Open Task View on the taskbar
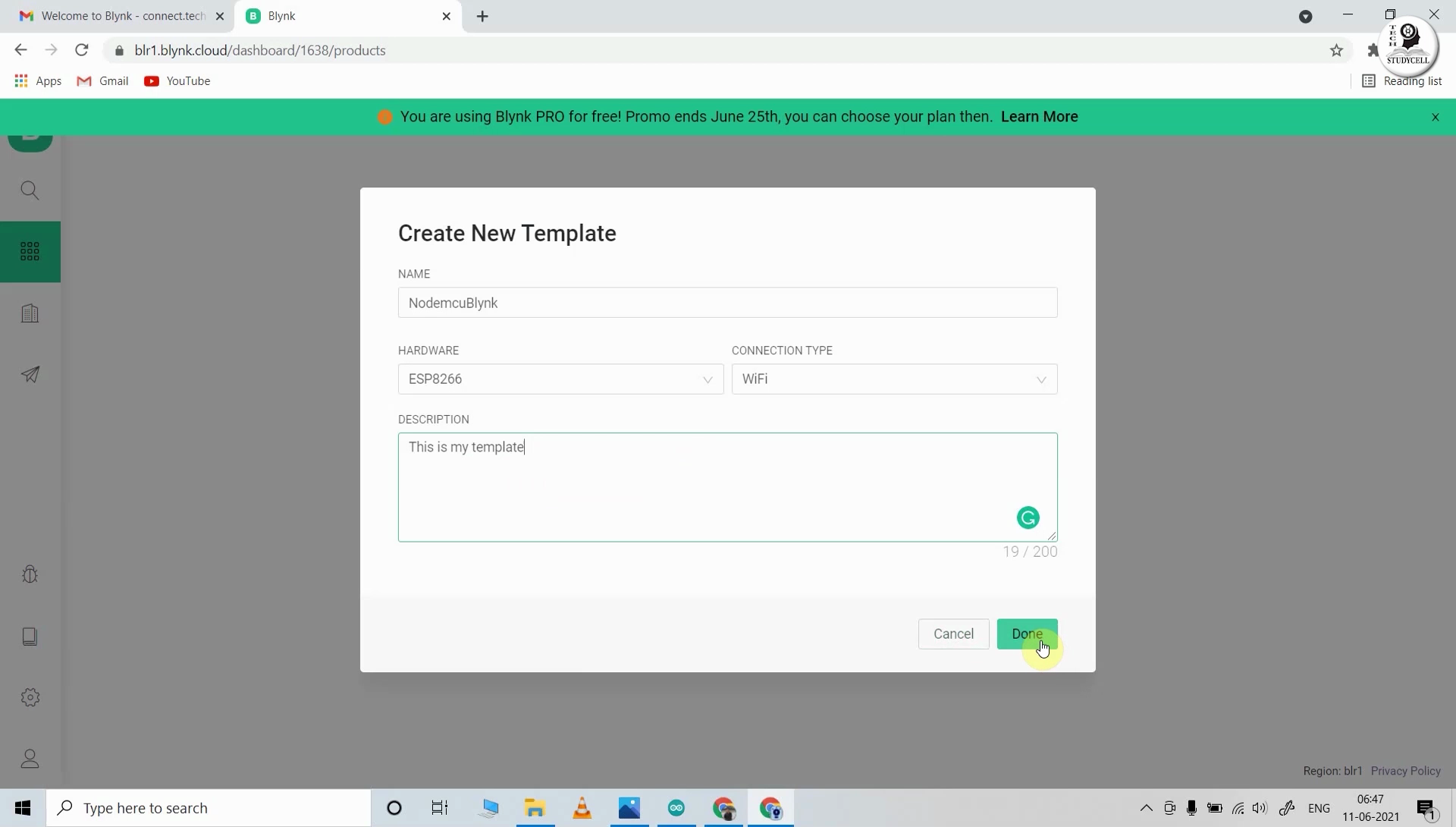The image size is (1456, 827). tap(440, 808)
